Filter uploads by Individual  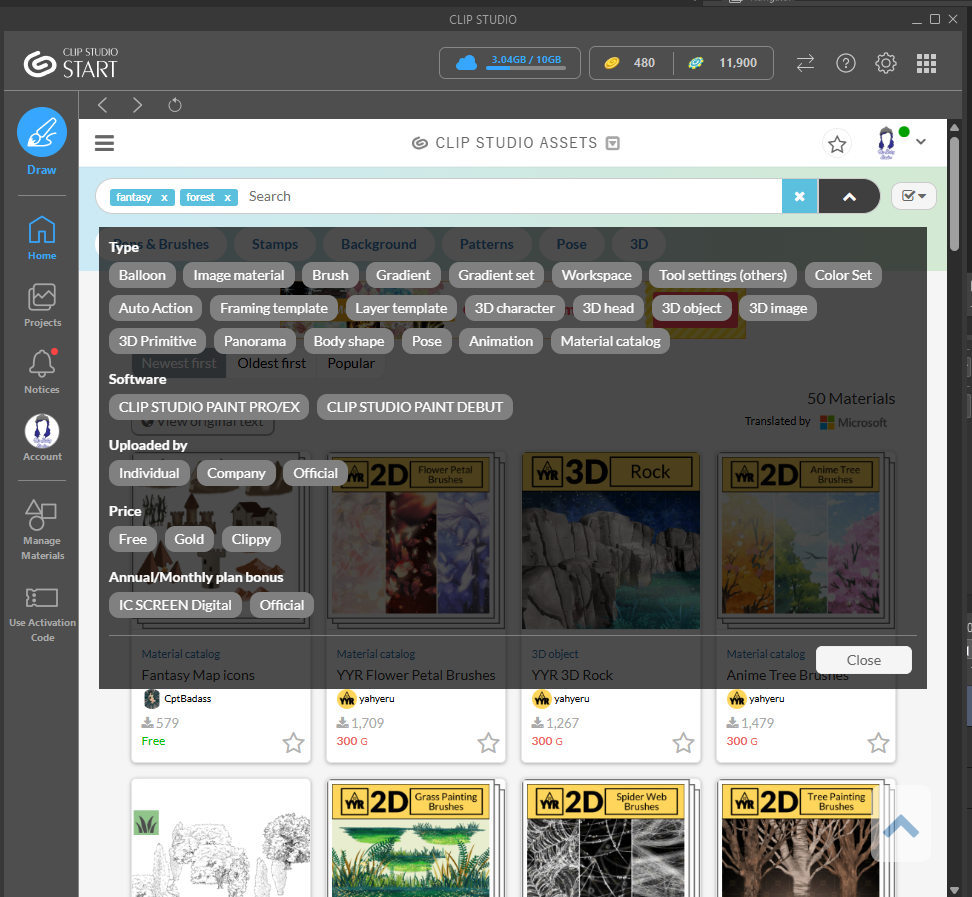(149, 474)
